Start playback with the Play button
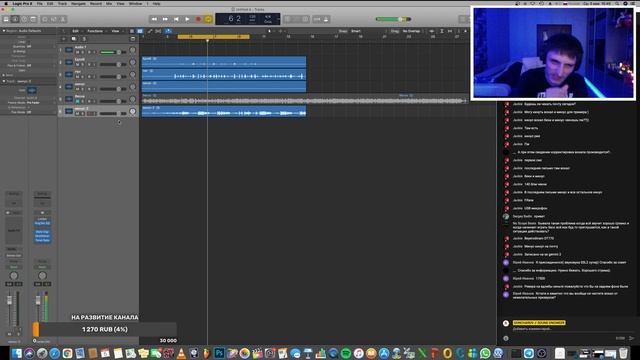 187,19
